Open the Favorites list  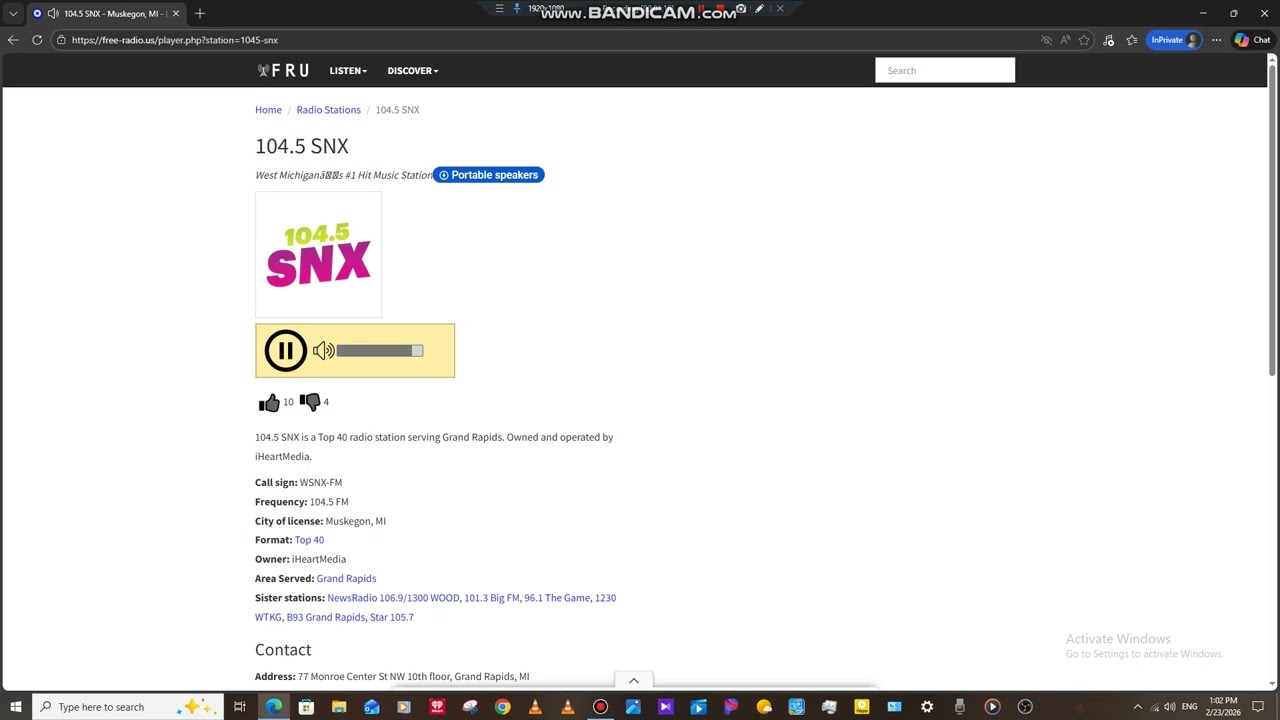(x=1132, y=40)
